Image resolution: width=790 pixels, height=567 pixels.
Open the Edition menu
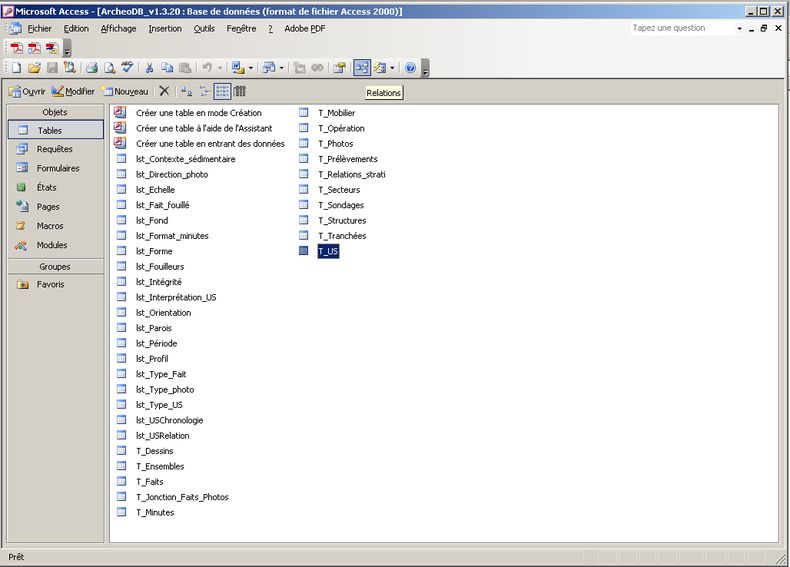76,29
